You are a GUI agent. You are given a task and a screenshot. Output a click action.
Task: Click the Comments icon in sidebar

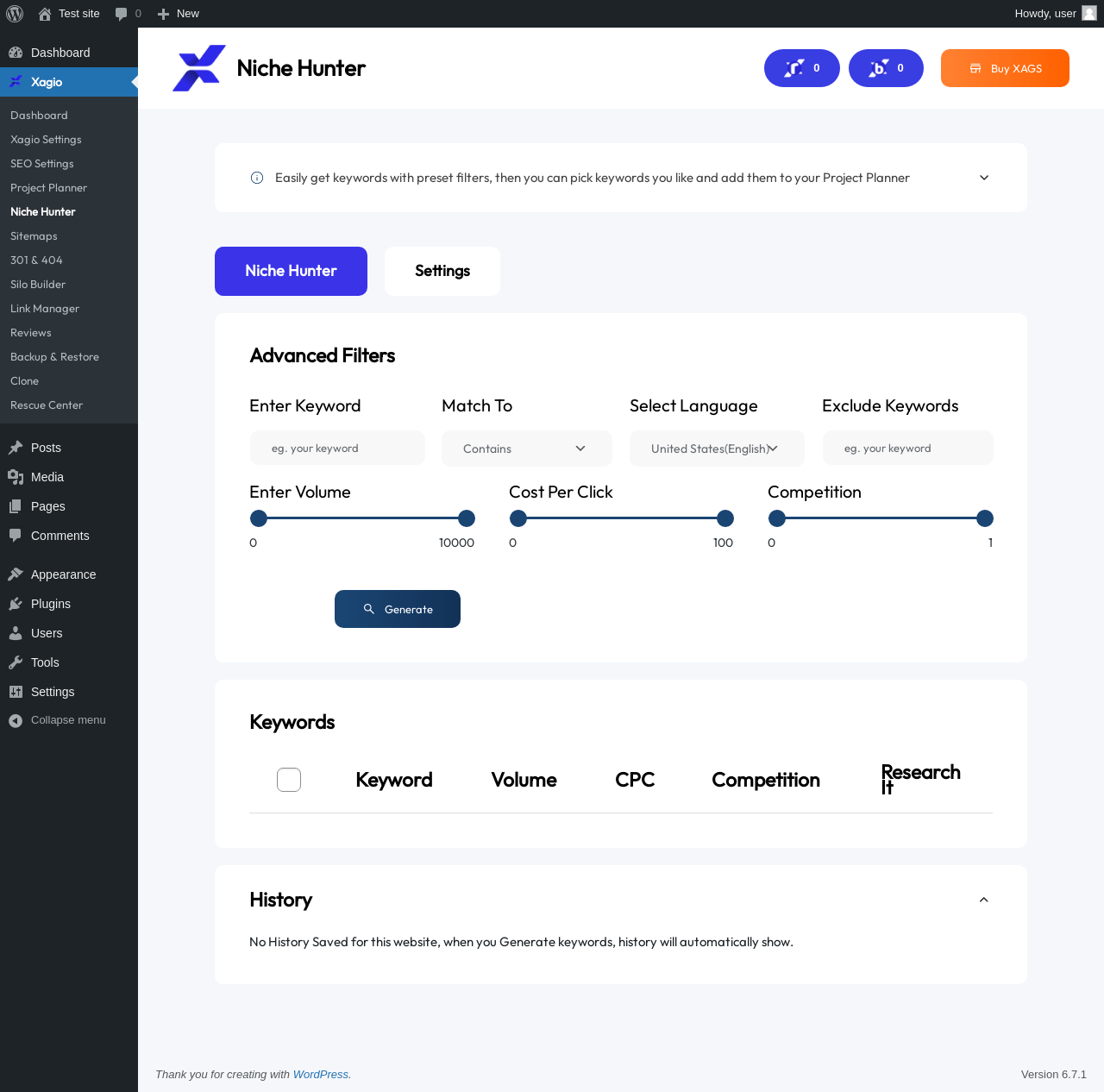tap(16, 536)
